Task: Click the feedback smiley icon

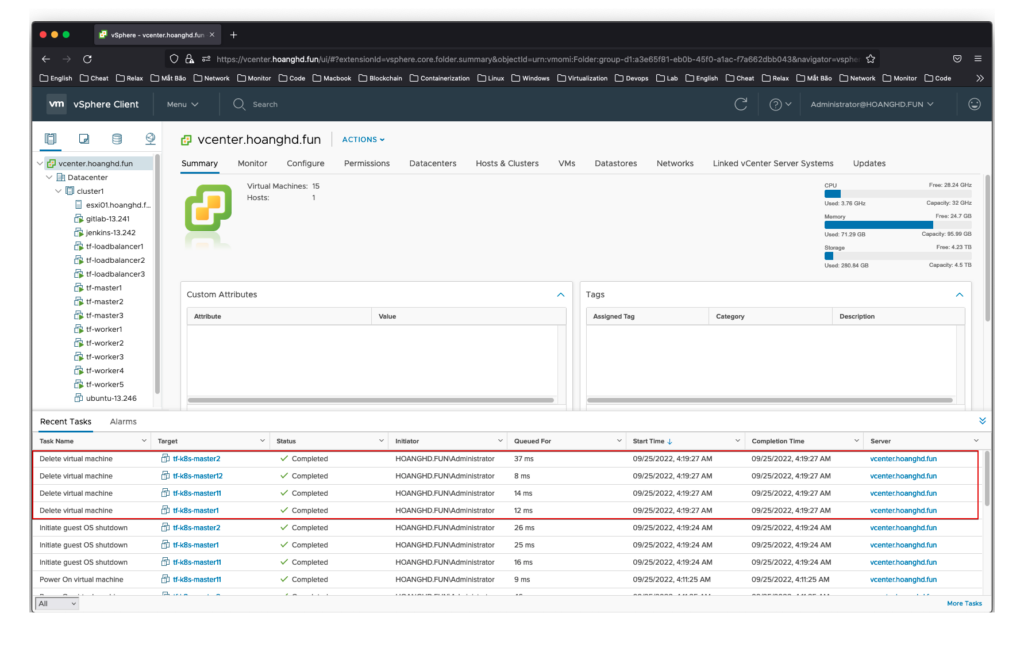Action: click(x=974, y=104)
